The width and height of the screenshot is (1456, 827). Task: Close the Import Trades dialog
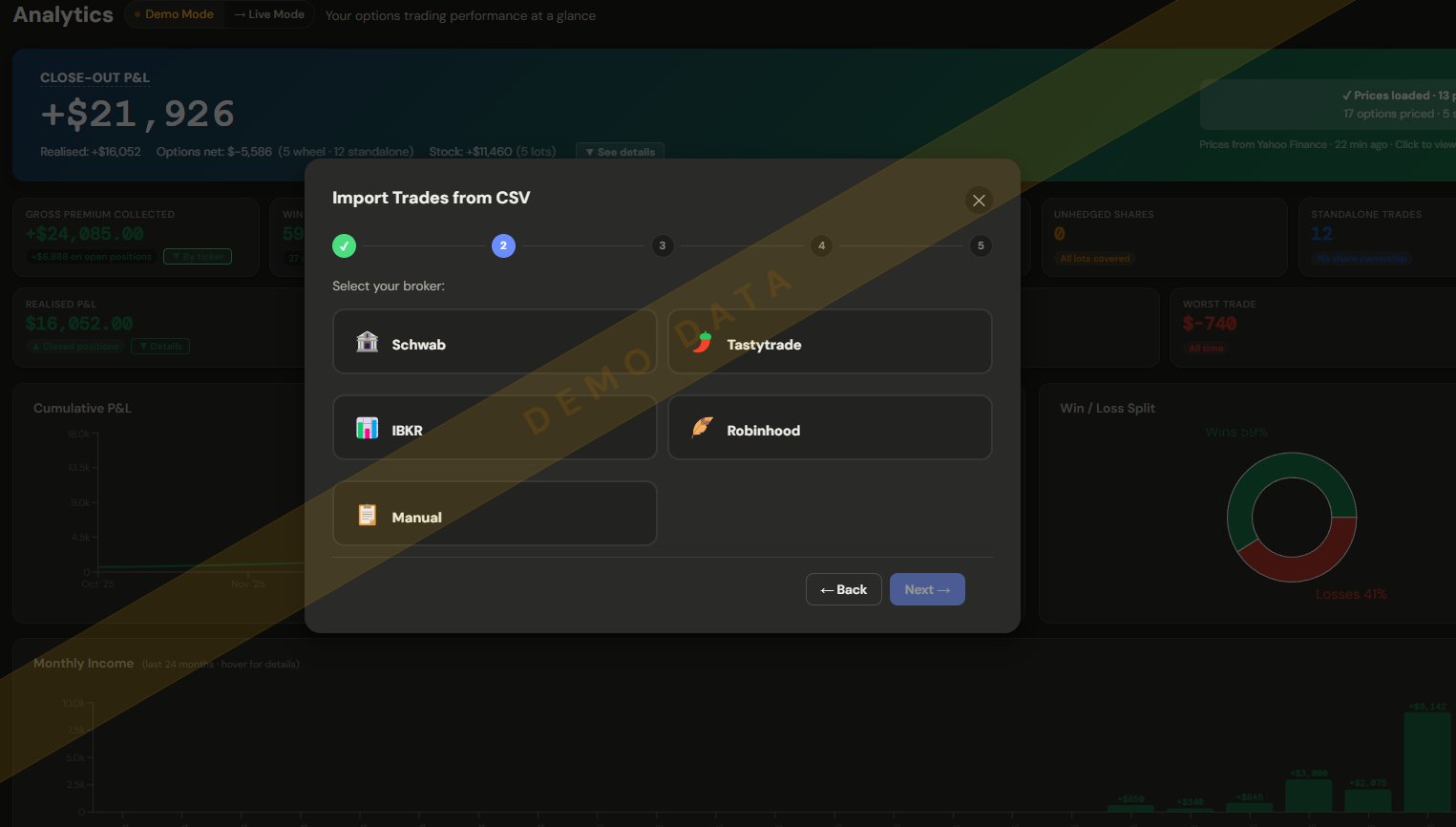(x=979, y=200)
